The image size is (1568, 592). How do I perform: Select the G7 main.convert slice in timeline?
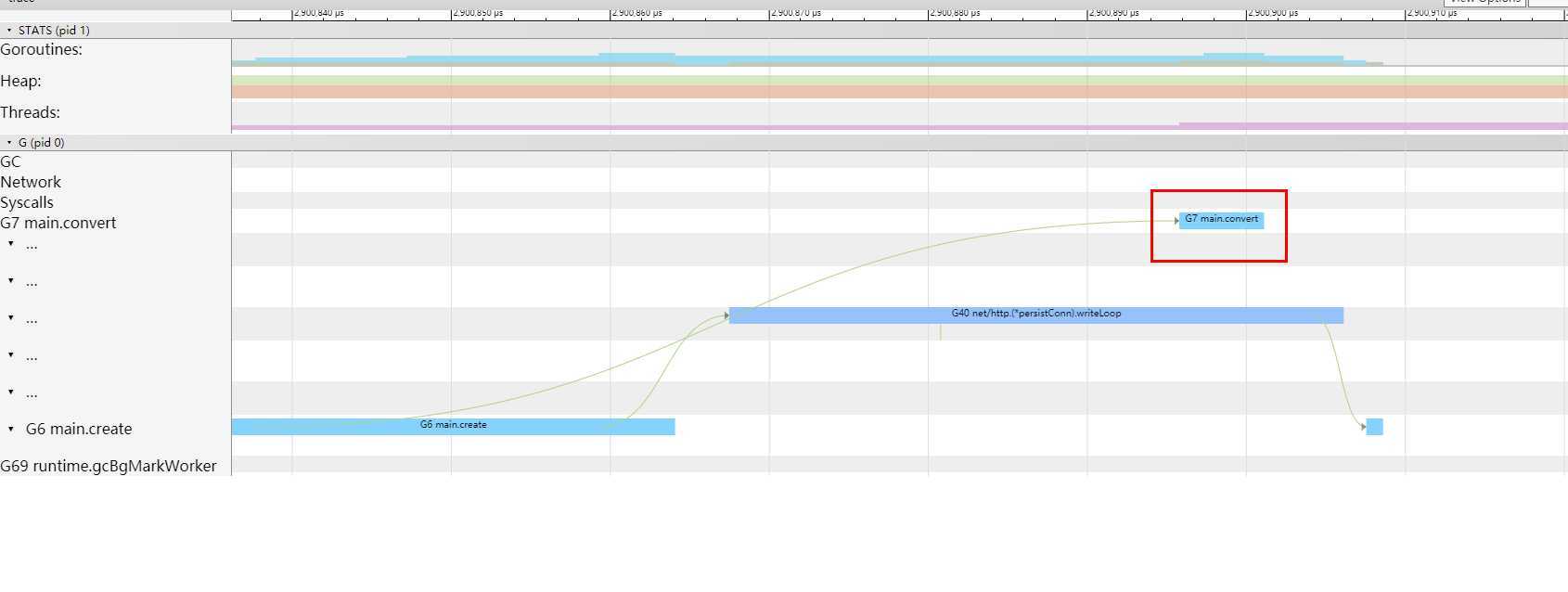[1221, 220]
